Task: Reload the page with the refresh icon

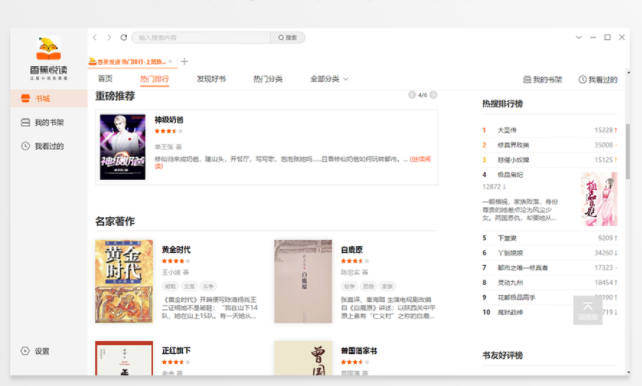Action: [123, 37]
